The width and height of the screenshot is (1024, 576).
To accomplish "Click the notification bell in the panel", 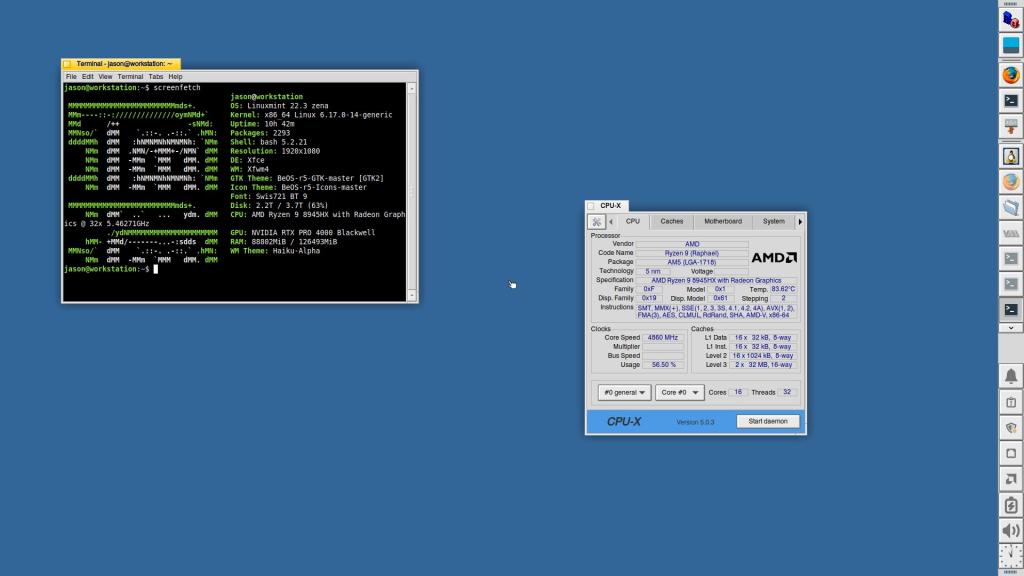I will [1011, 376].
